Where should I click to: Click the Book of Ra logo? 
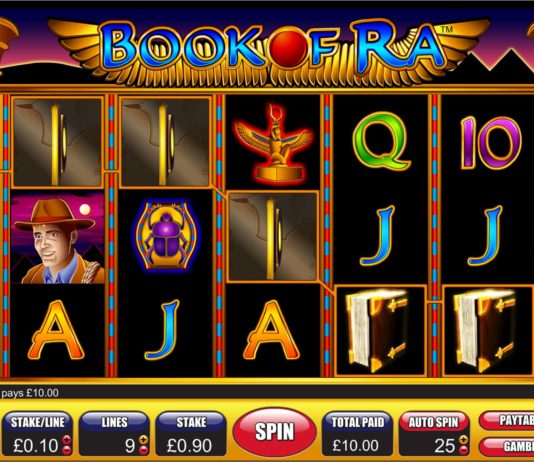[x=269, y=48]
